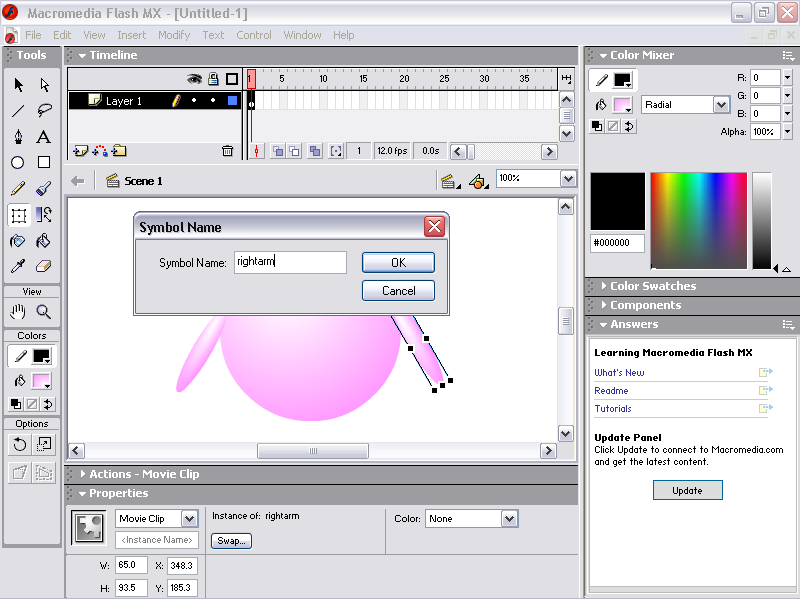800x600 pixels.
Task: Select the Oval tool
Action: 18,163
